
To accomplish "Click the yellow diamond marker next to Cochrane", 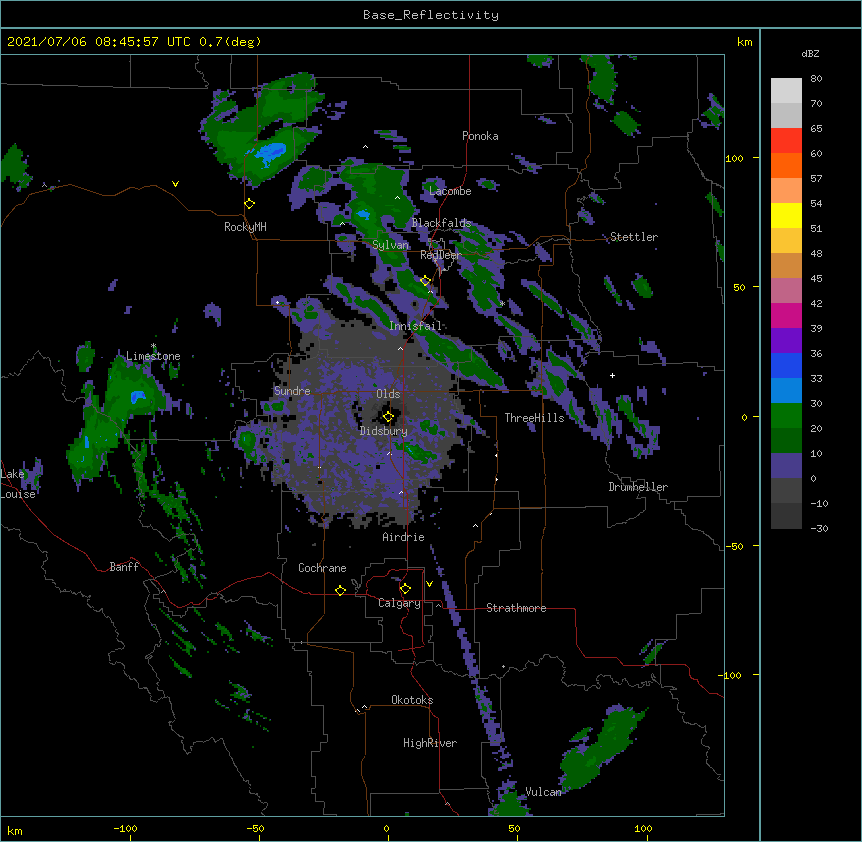I will [340, 590].
